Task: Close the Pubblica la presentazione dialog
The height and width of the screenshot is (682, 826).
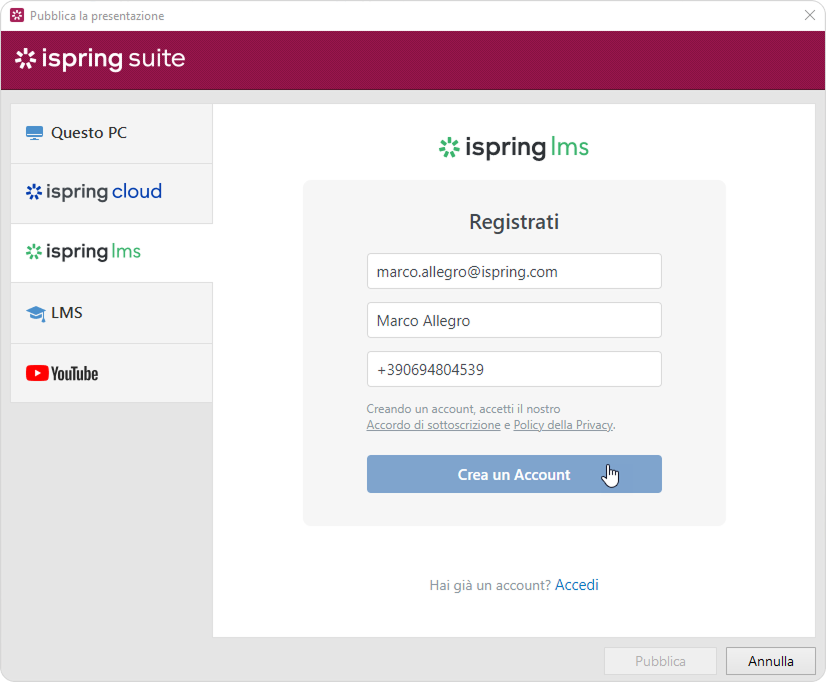Action: tap(809, 15)
